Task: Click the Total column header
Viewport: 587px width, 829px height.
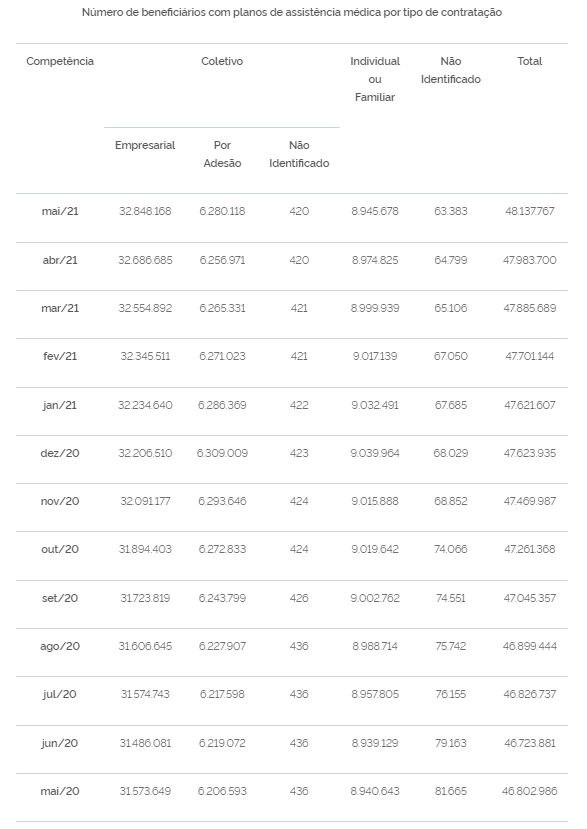Action: (529, 61)
